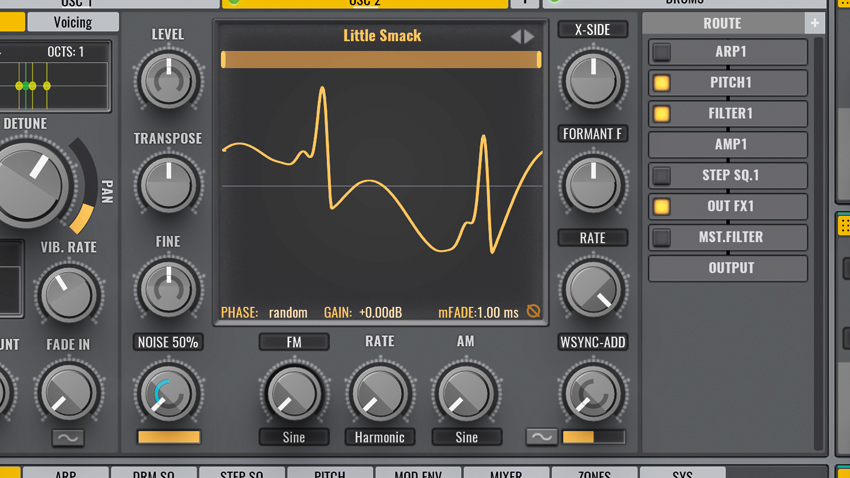
Task: Click the FM amount knob
Action: 294,393
